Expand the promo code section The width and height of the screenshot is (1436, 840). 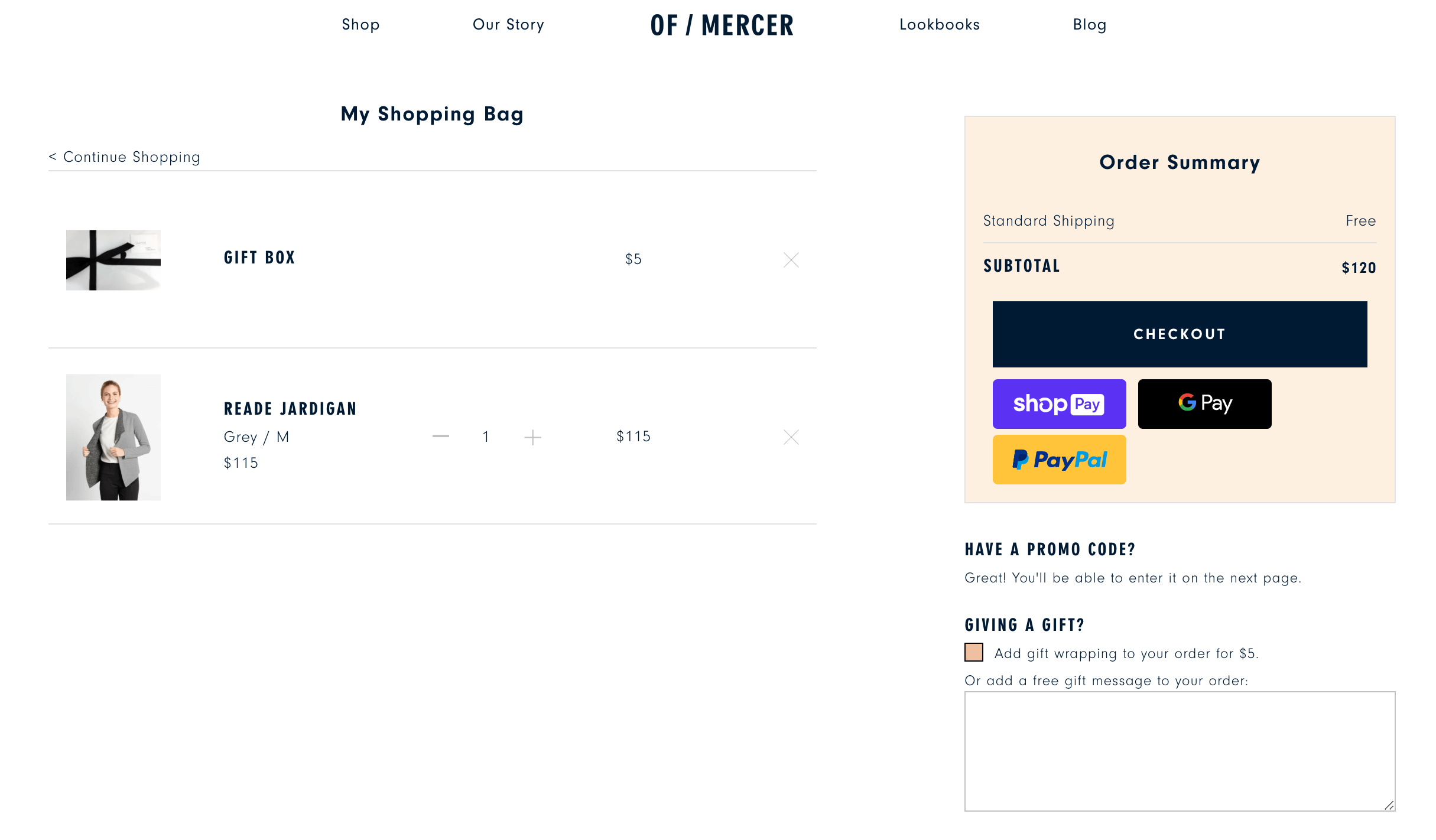click(1050, 549)
